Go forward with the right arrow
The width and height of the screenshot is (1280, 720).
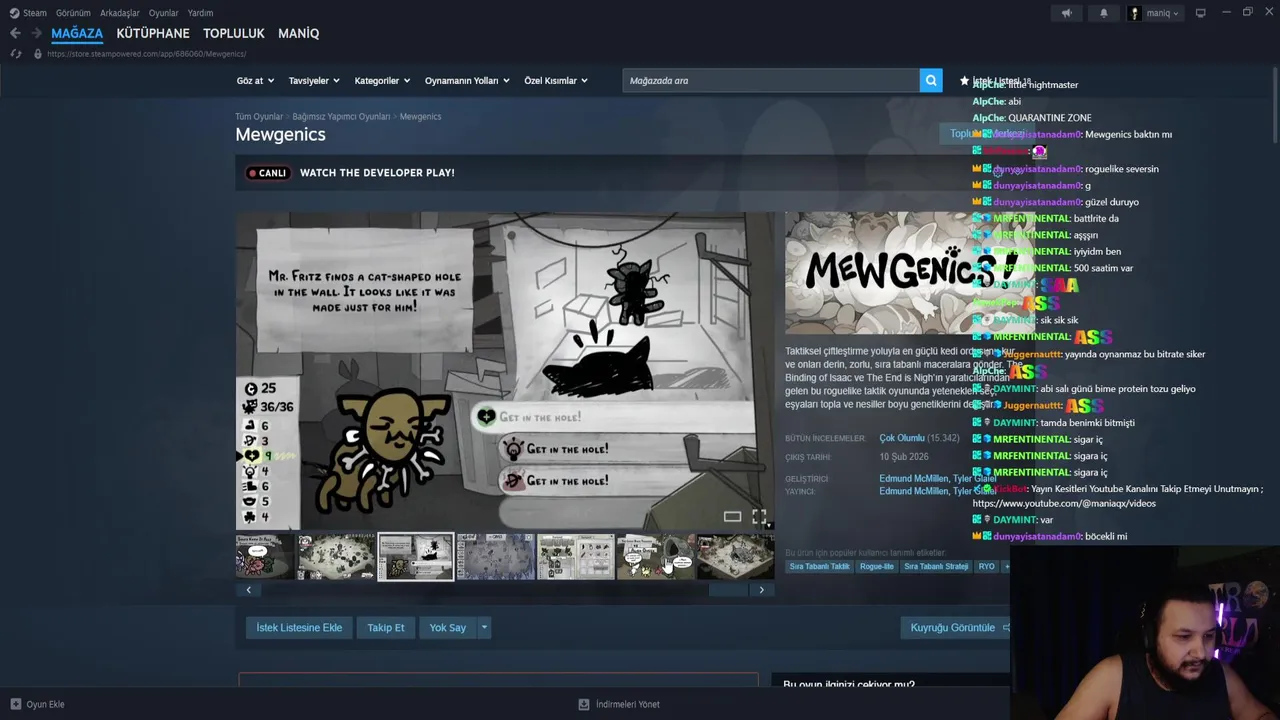click(x=36, y=33)
